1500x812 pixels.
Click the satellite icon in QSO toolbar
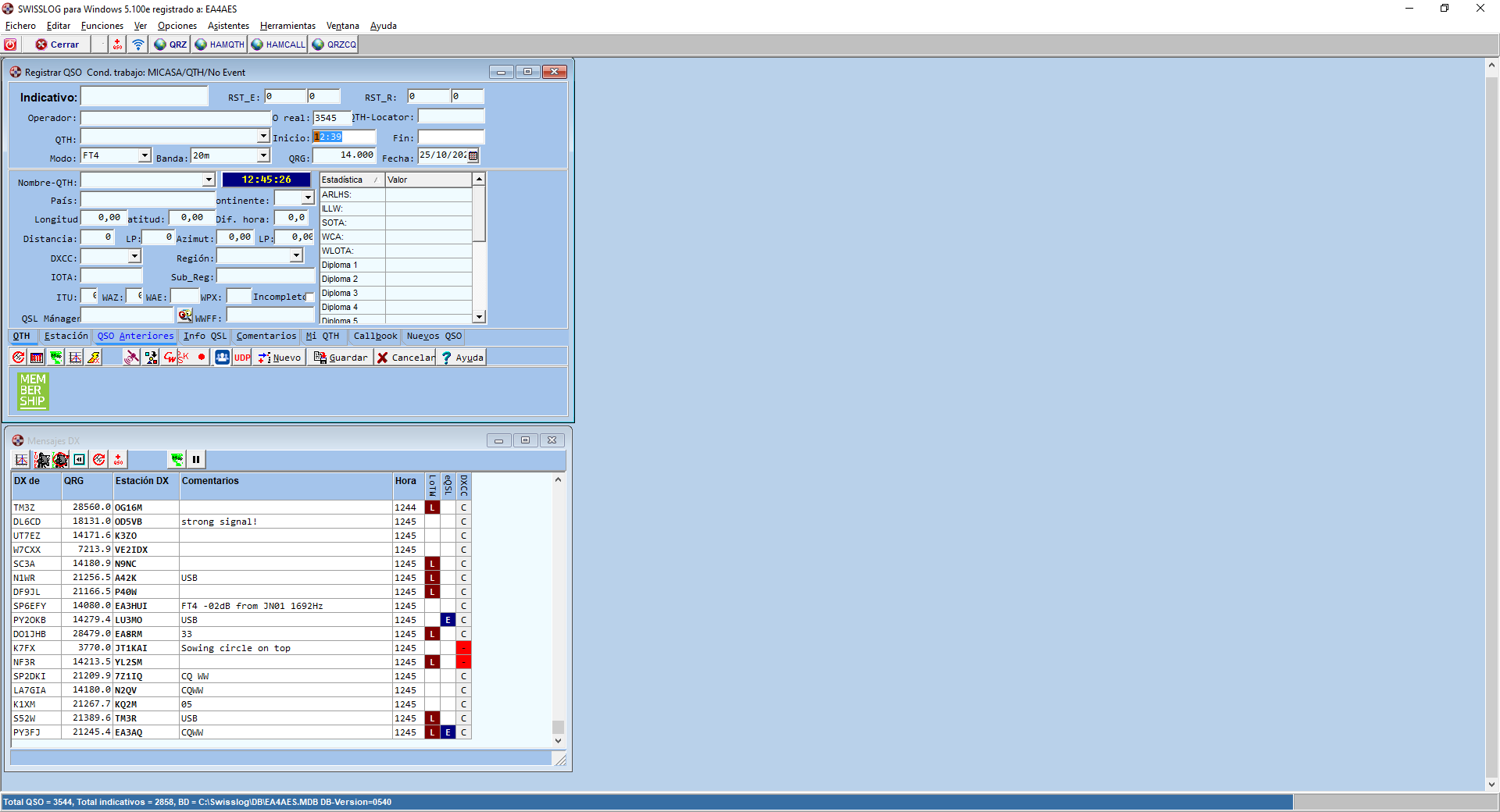pyautogui.click(x=132, y=358)
